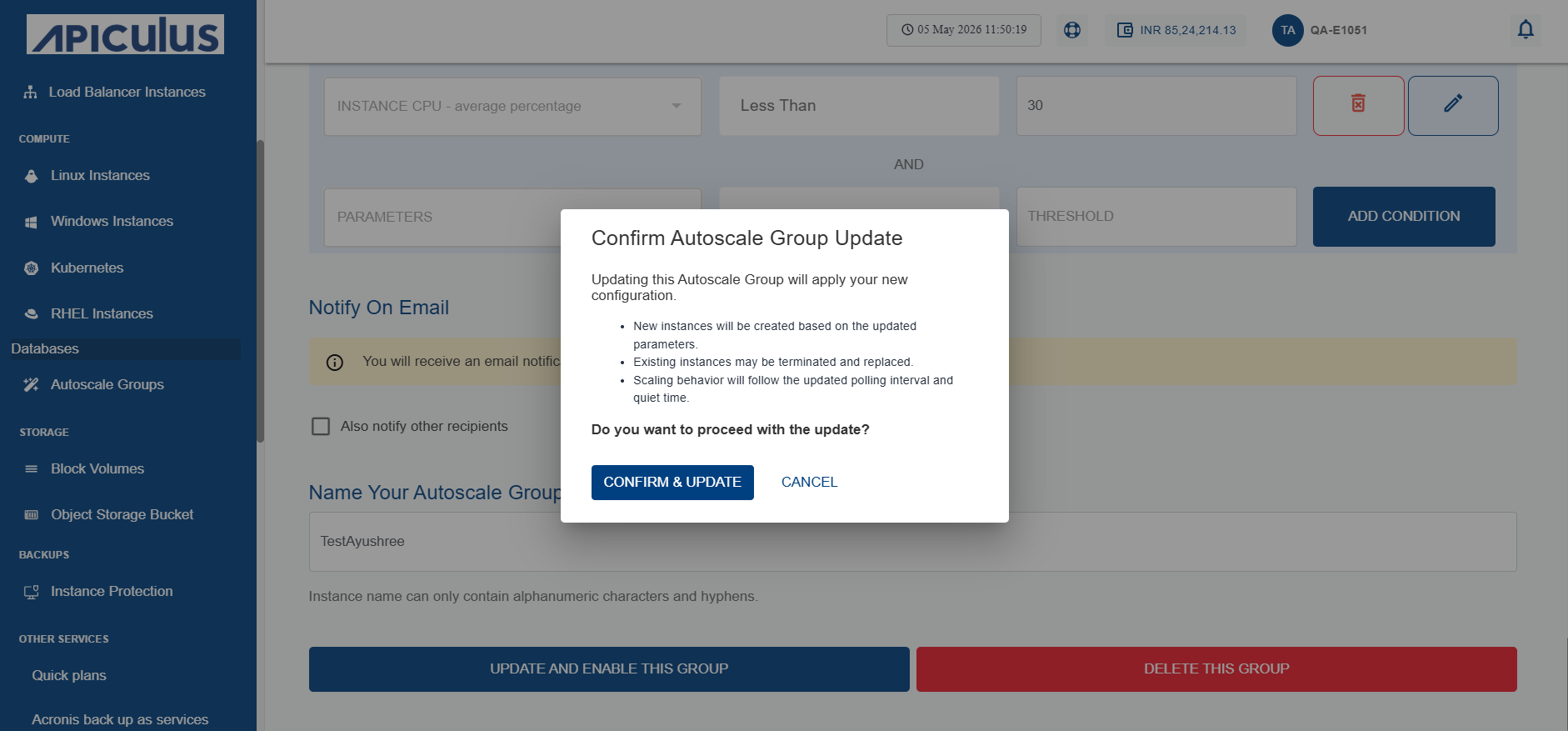Open INSTANCE CPU average percentage dropdown
The height and width of the screenshot is (731, 1568).
coord(512,106)
